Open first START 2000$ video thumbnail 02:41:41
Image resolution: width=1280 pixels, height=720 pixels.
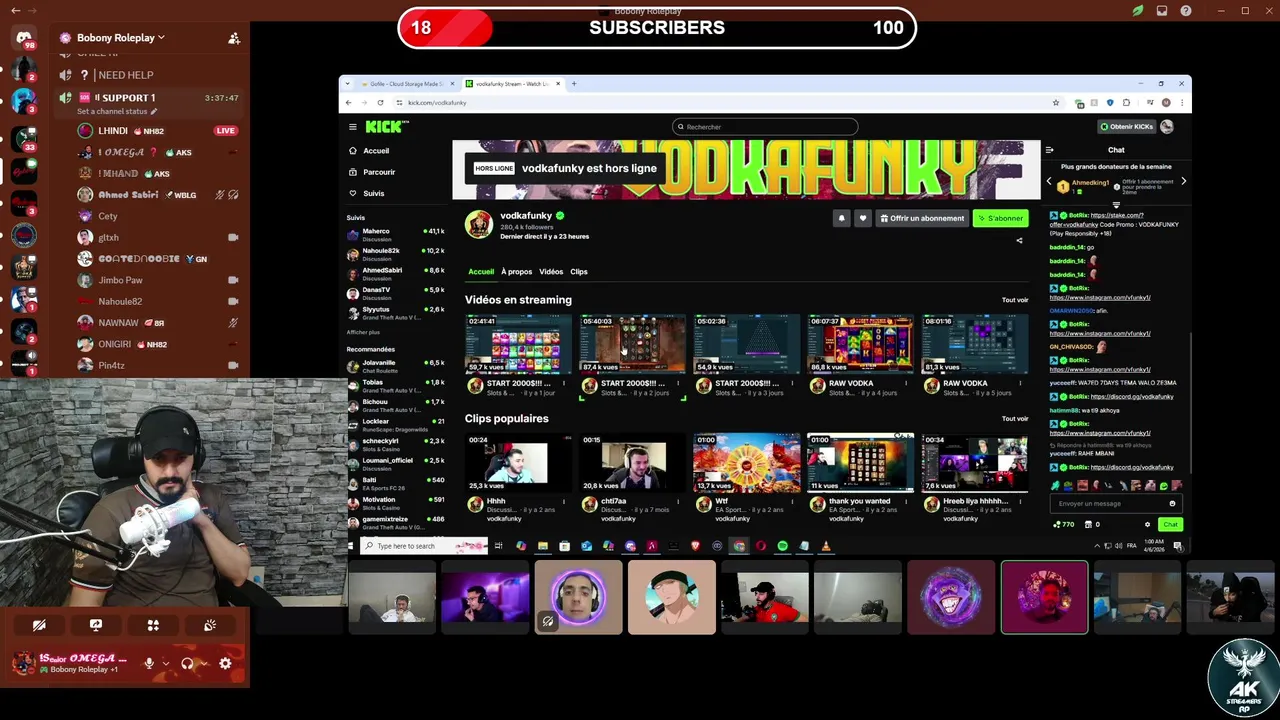[518, 344]
